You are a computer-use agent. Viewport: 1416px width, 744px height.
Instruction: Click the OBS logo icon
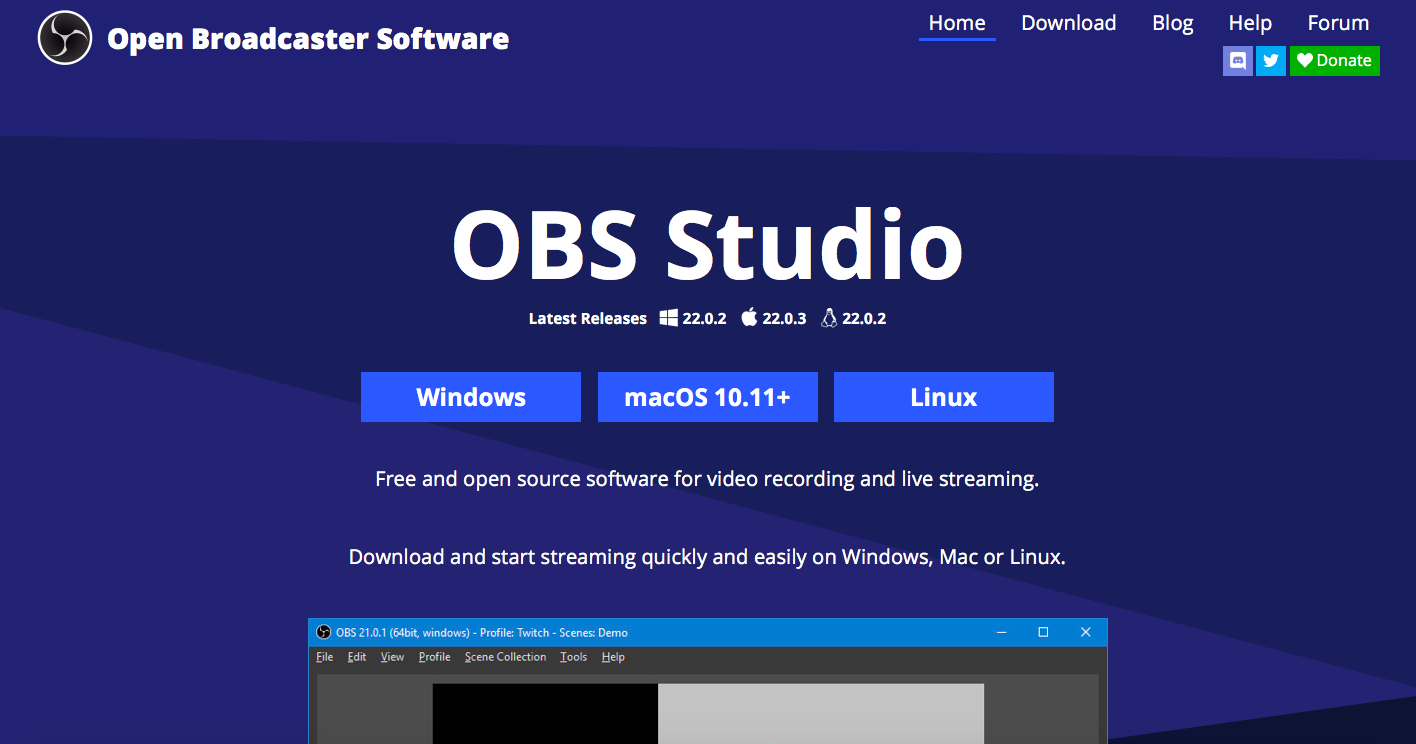point(65,38)
